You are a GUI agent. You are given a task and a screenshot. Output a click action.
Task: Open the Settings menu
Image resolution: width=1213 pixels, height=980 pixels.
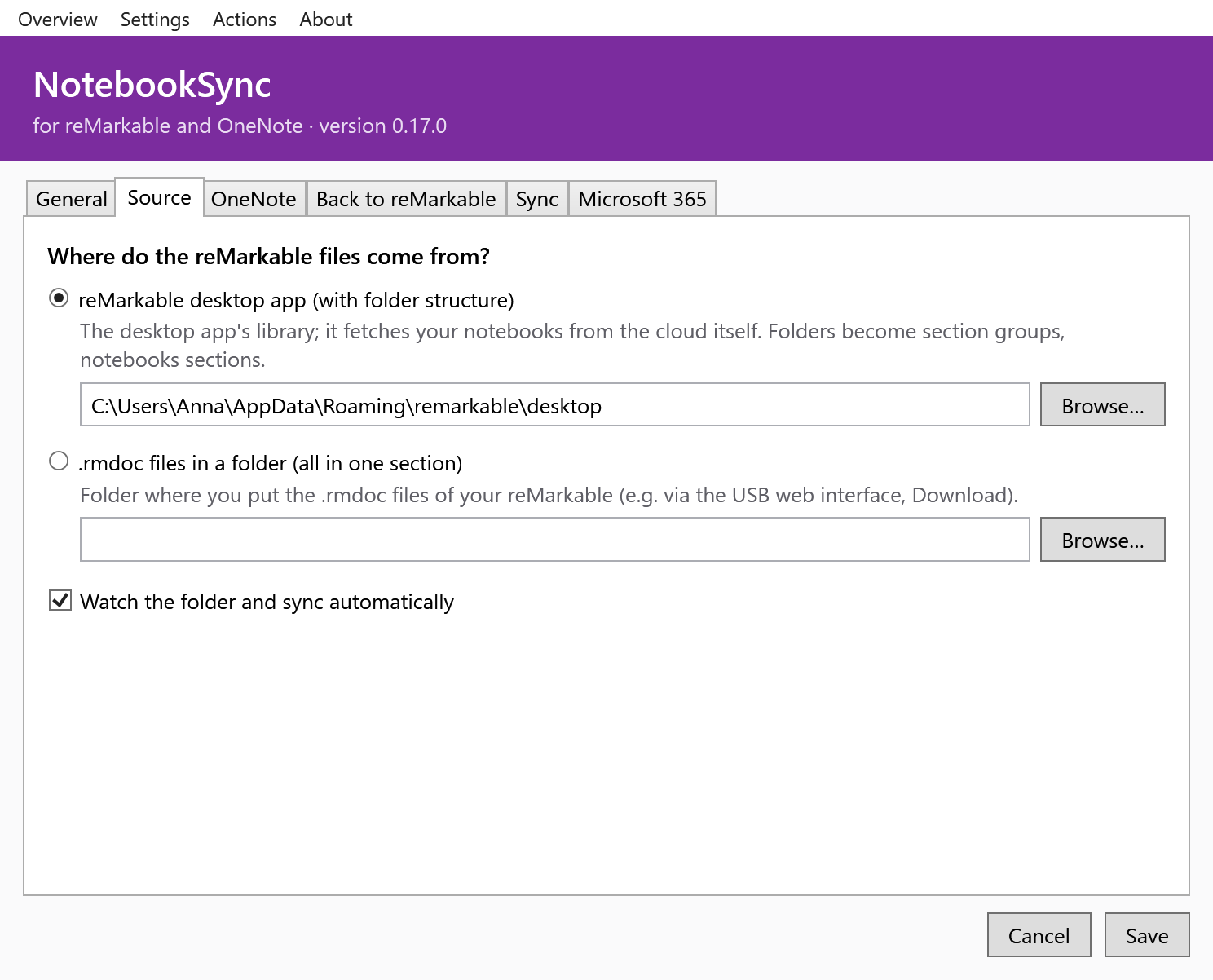[155, 19]
